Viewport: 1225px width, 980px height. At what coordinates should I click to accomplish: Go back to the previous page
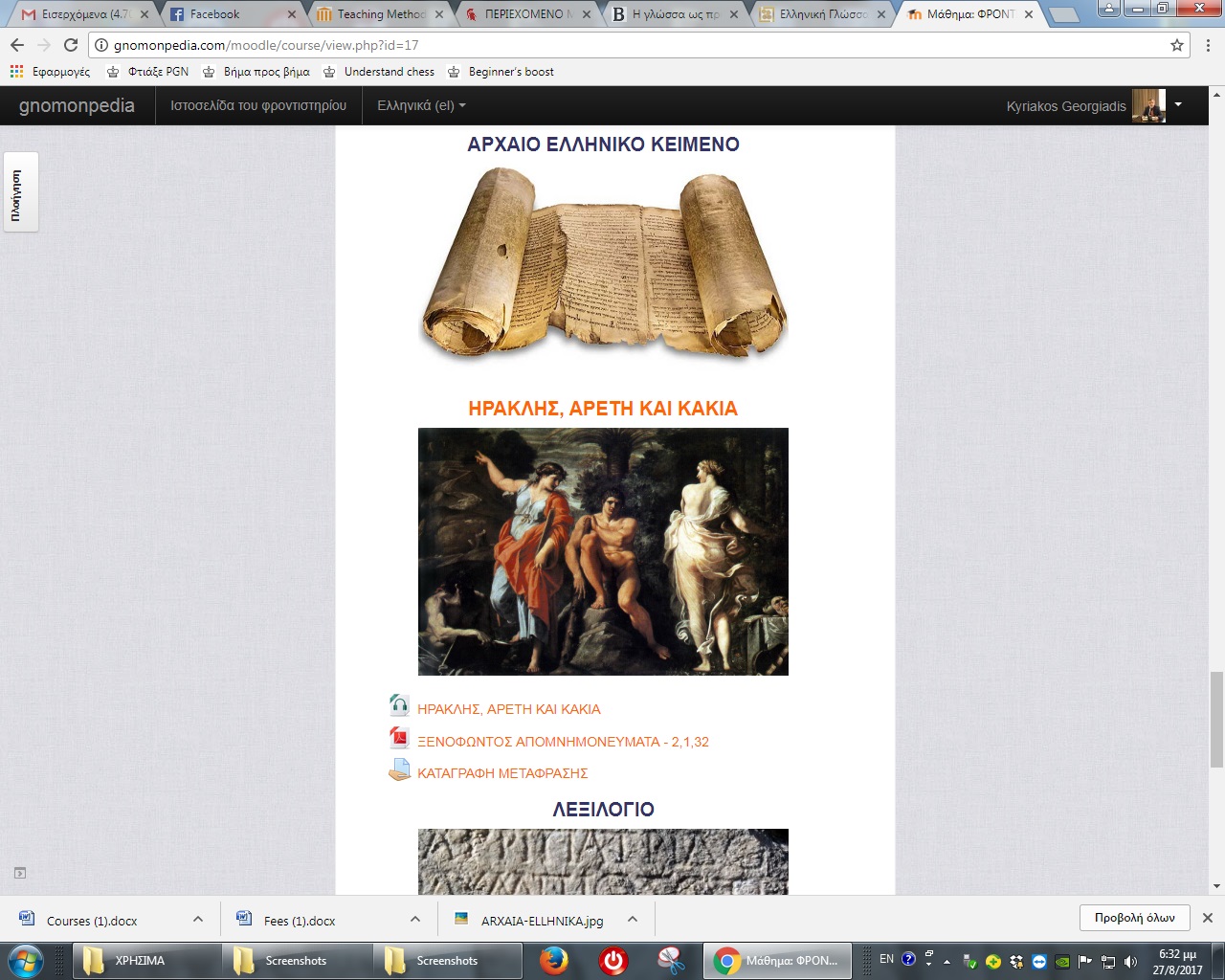tap(17, 45)
